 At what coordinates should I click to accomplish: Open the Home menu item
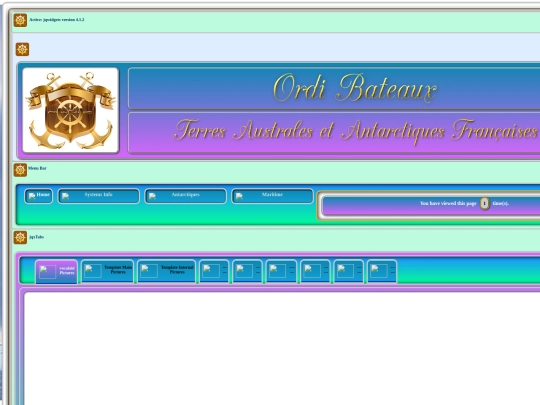click(39, 196)
